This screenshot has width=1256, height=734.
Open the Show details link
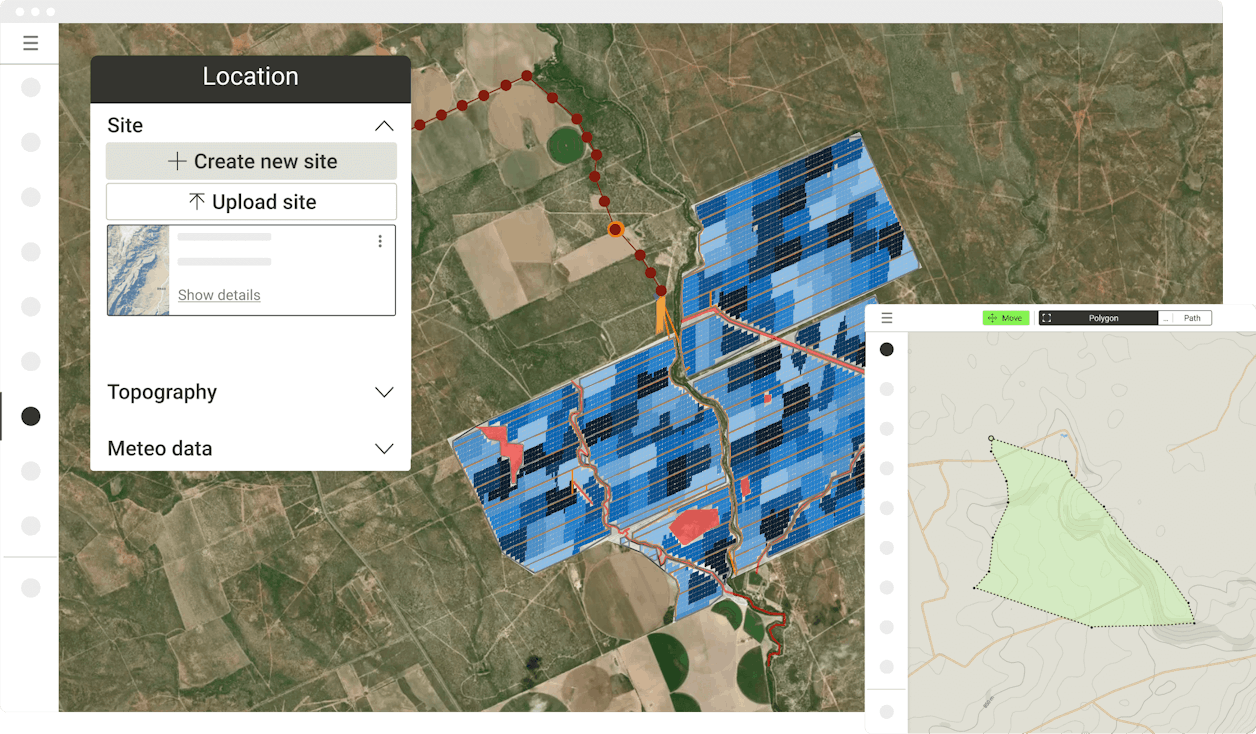[x=219, y=295]
